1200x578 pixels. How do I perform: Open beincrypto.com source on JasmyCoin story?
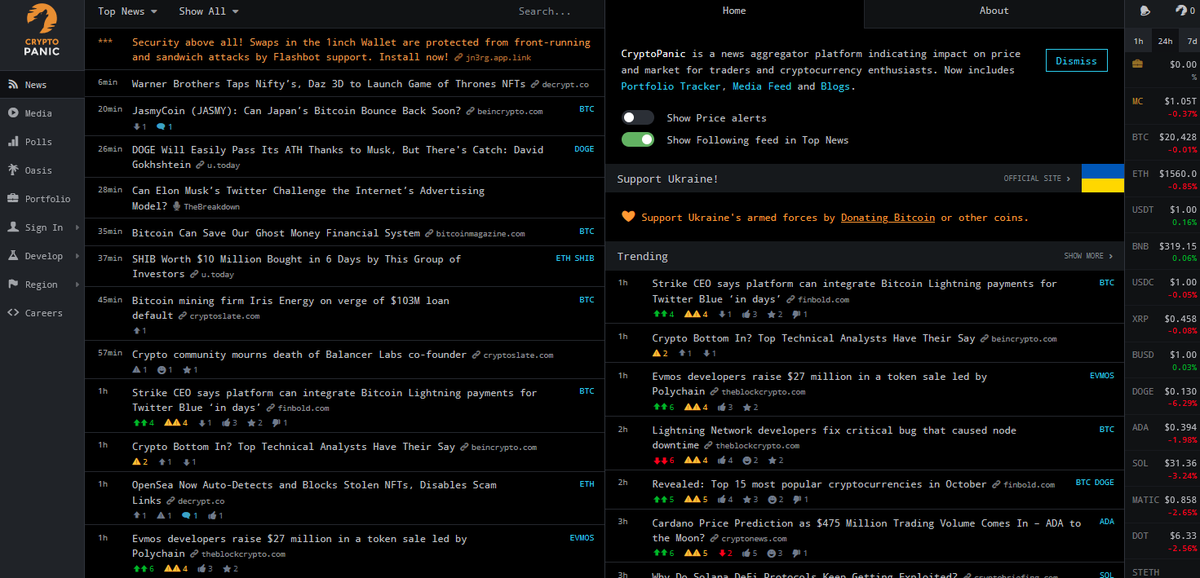(510, 112)
